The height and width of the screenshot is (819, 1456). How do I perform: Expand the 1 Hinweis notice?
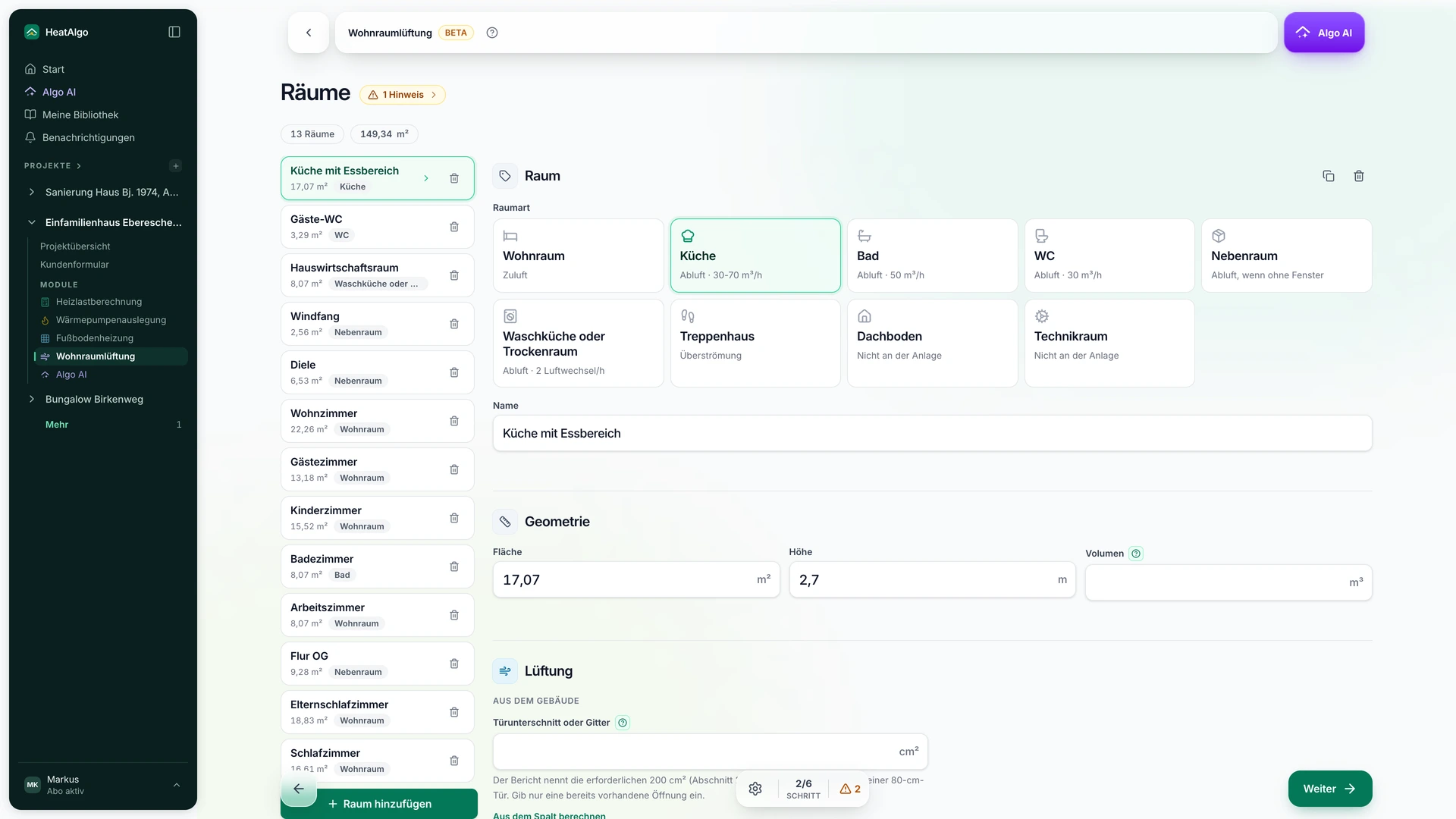403,95
